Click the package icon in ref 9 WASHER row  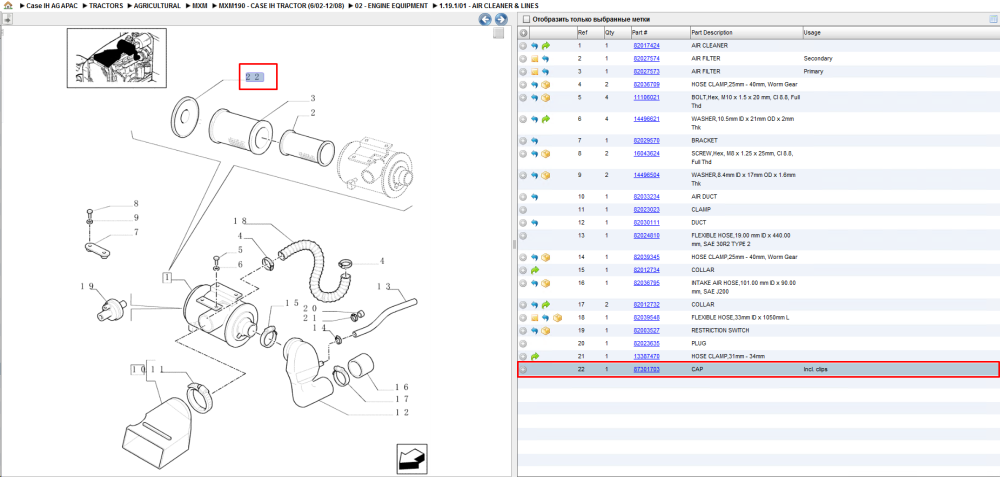point(546,175)
